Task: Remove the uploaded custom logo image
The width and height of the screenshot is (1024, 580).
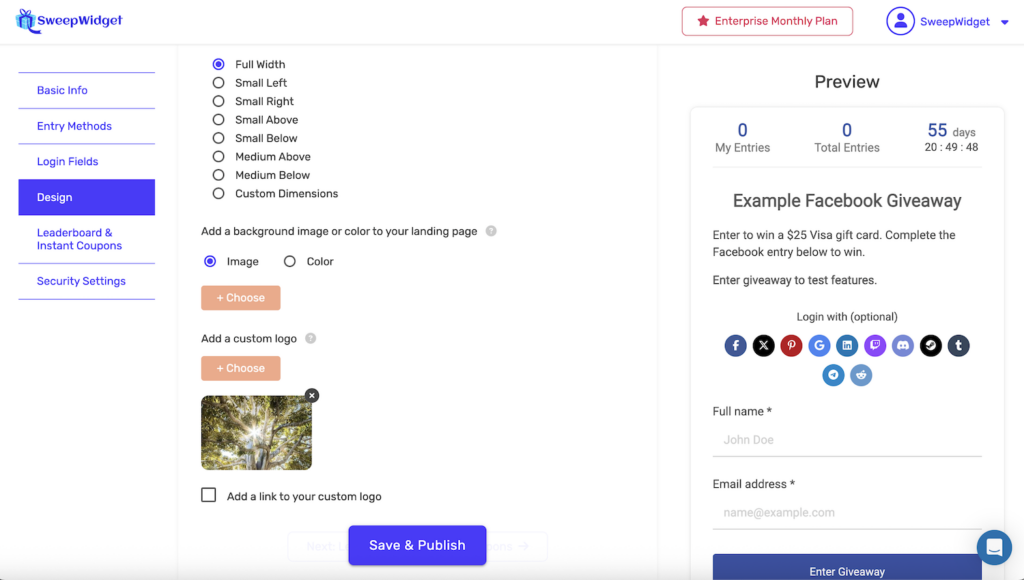Action: tap(312, 396)
